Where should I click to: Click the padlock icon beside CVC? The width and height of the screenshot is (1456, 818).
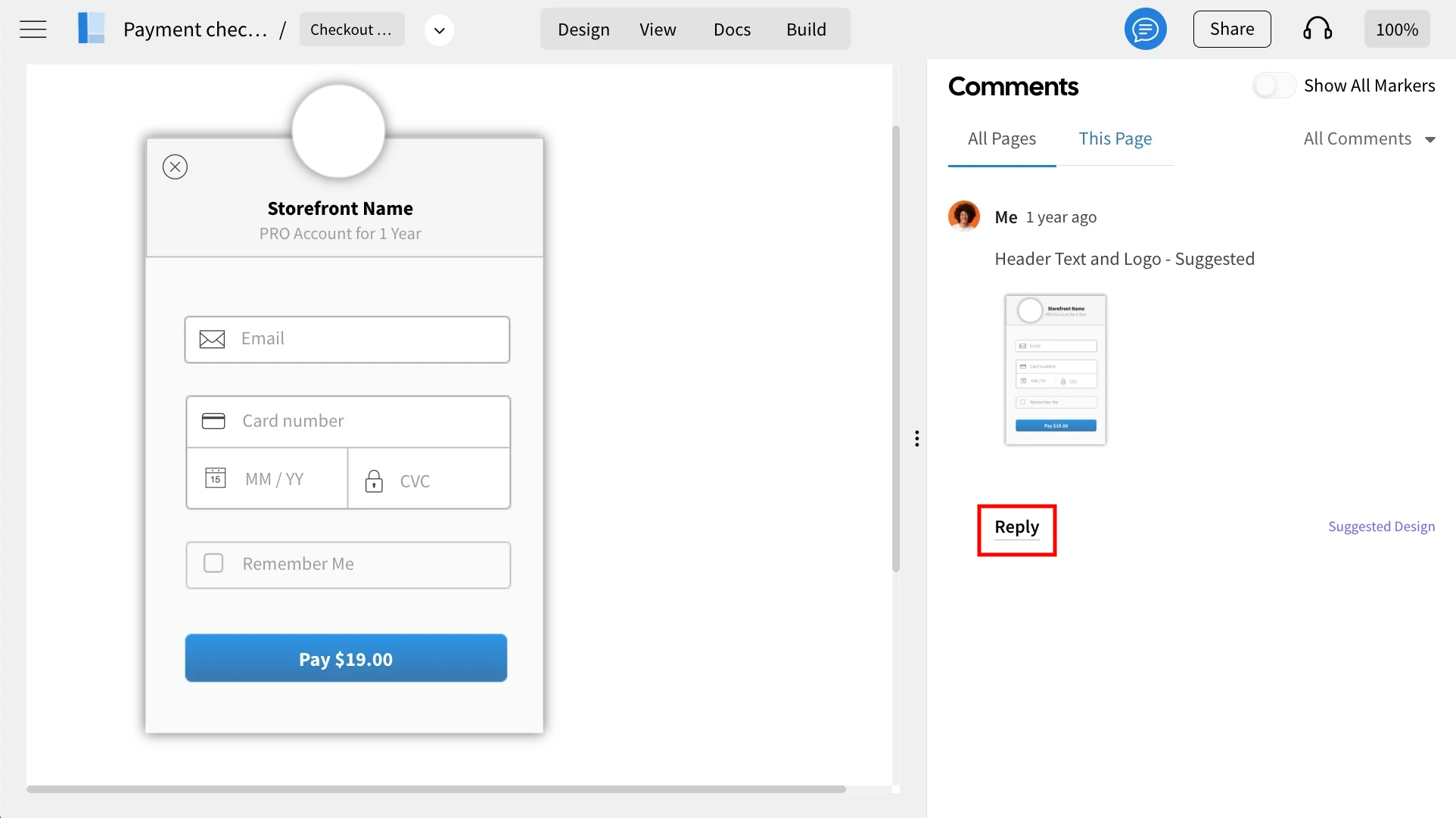(x=374, y=481)
